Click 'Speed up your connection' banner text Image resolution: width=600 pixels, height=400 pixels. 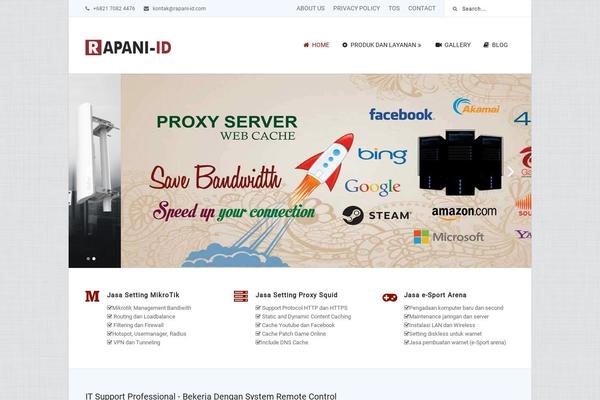(x=234, y=211)
